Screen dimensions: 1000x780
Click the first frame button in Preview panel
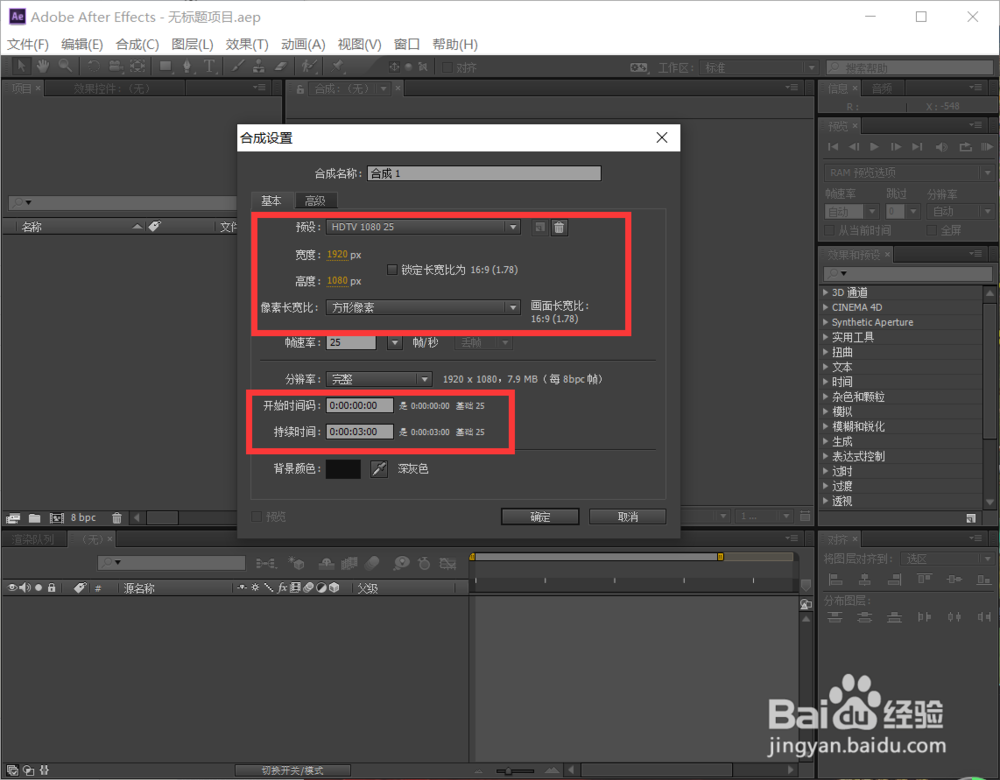[833, 147]
